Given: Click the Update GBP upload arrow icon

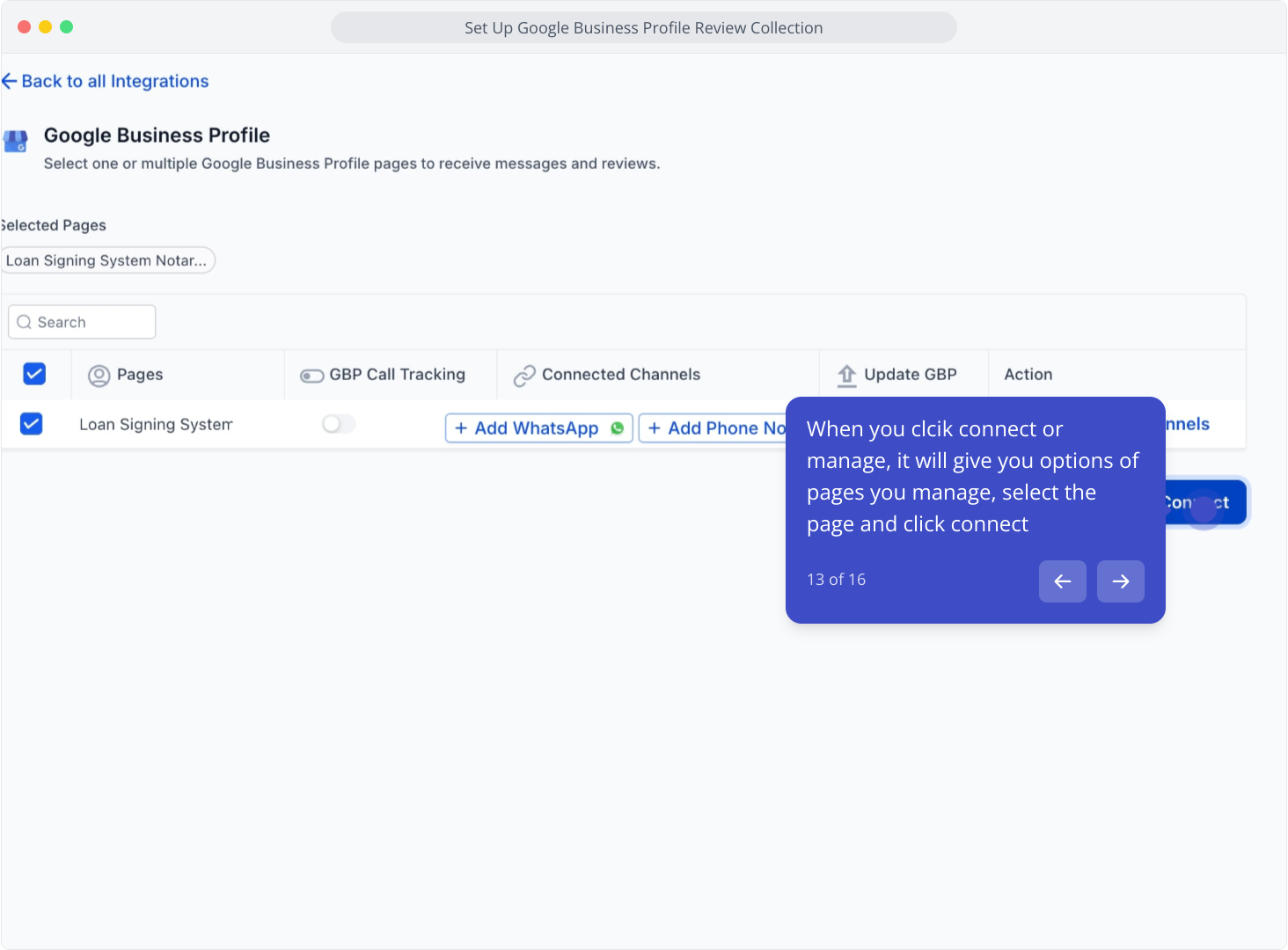Looking at the screenshot, I should tap(846, 376).
